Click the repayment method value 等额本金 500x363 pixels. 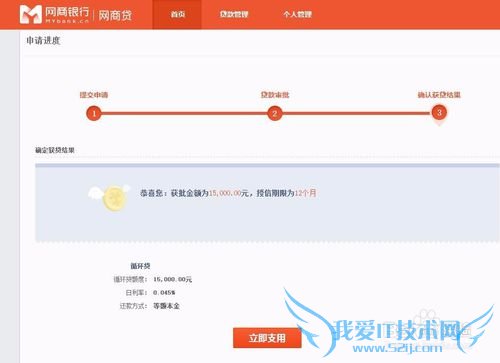click(x=166, y=306)
